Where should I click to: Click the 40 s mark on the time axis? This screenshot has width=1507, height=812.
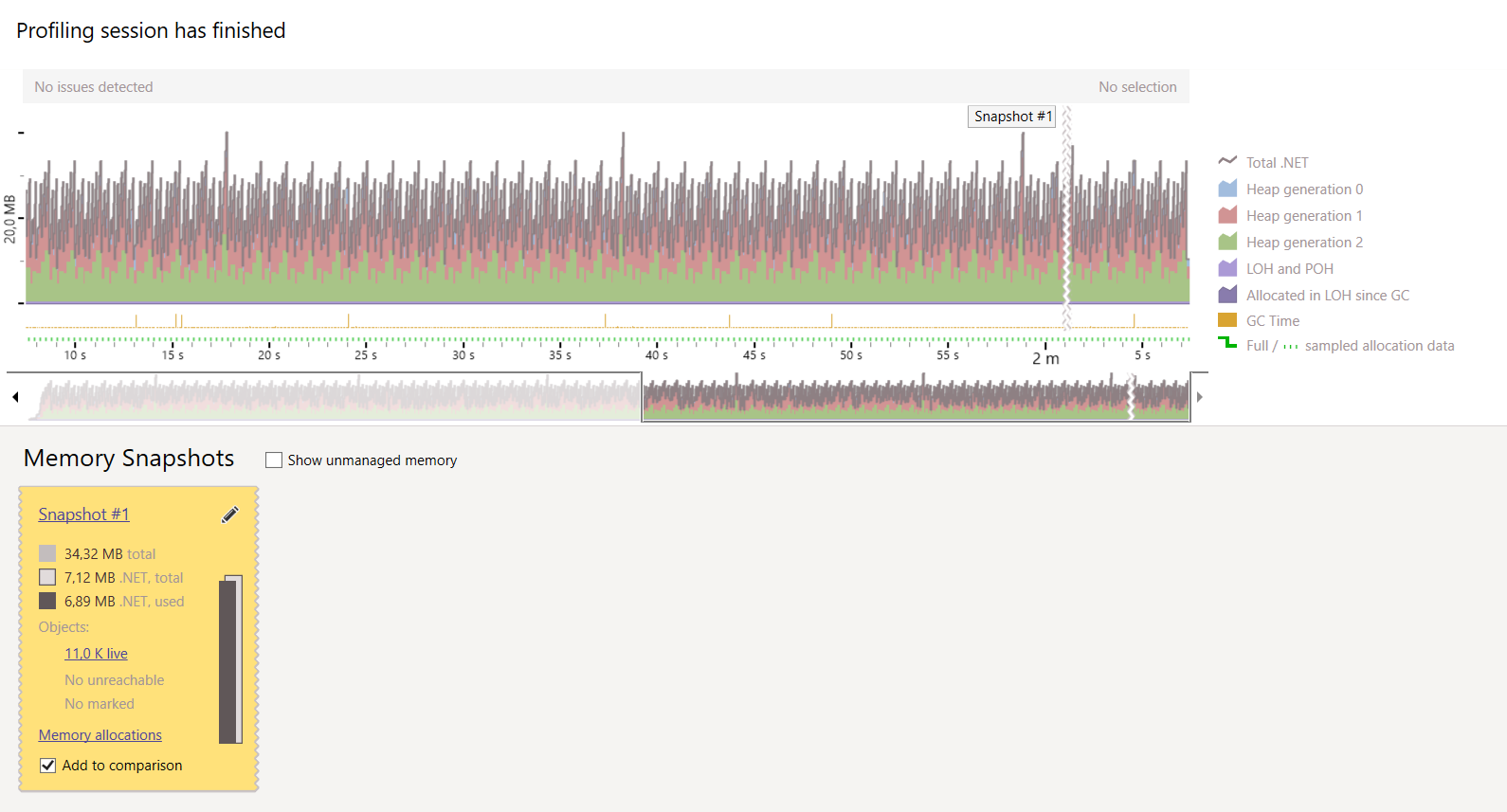tap(657, 355)
